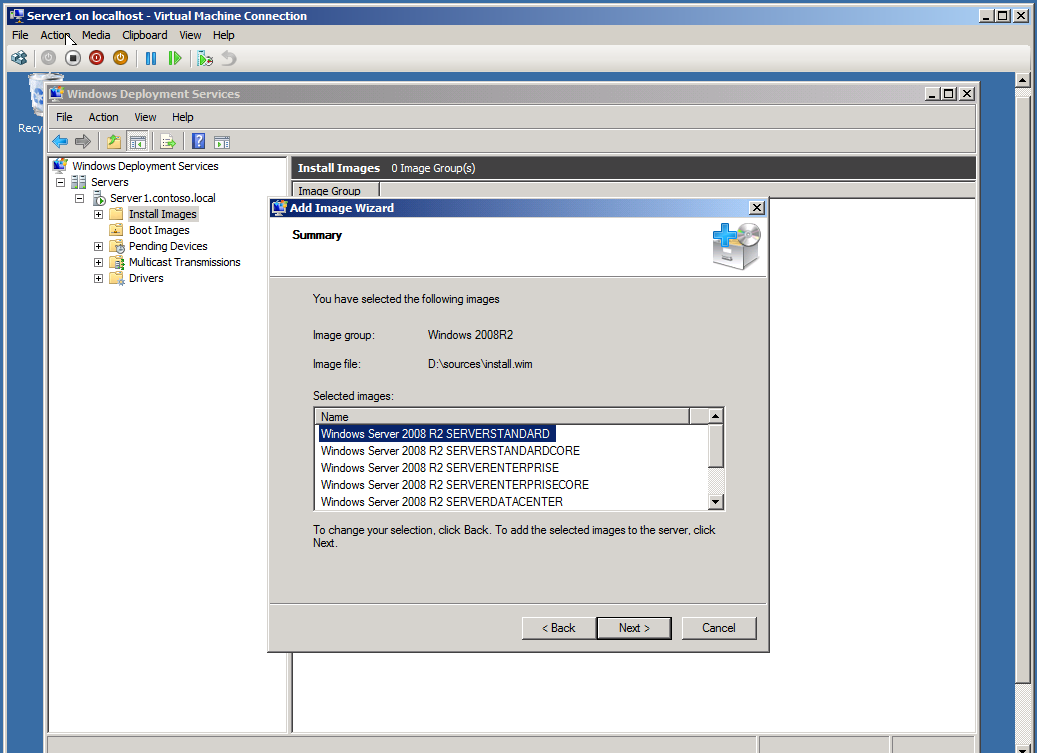Shut down the VM using the red power icon
The height and width of the screenshot is (753, 1037).
click(97, 58)
